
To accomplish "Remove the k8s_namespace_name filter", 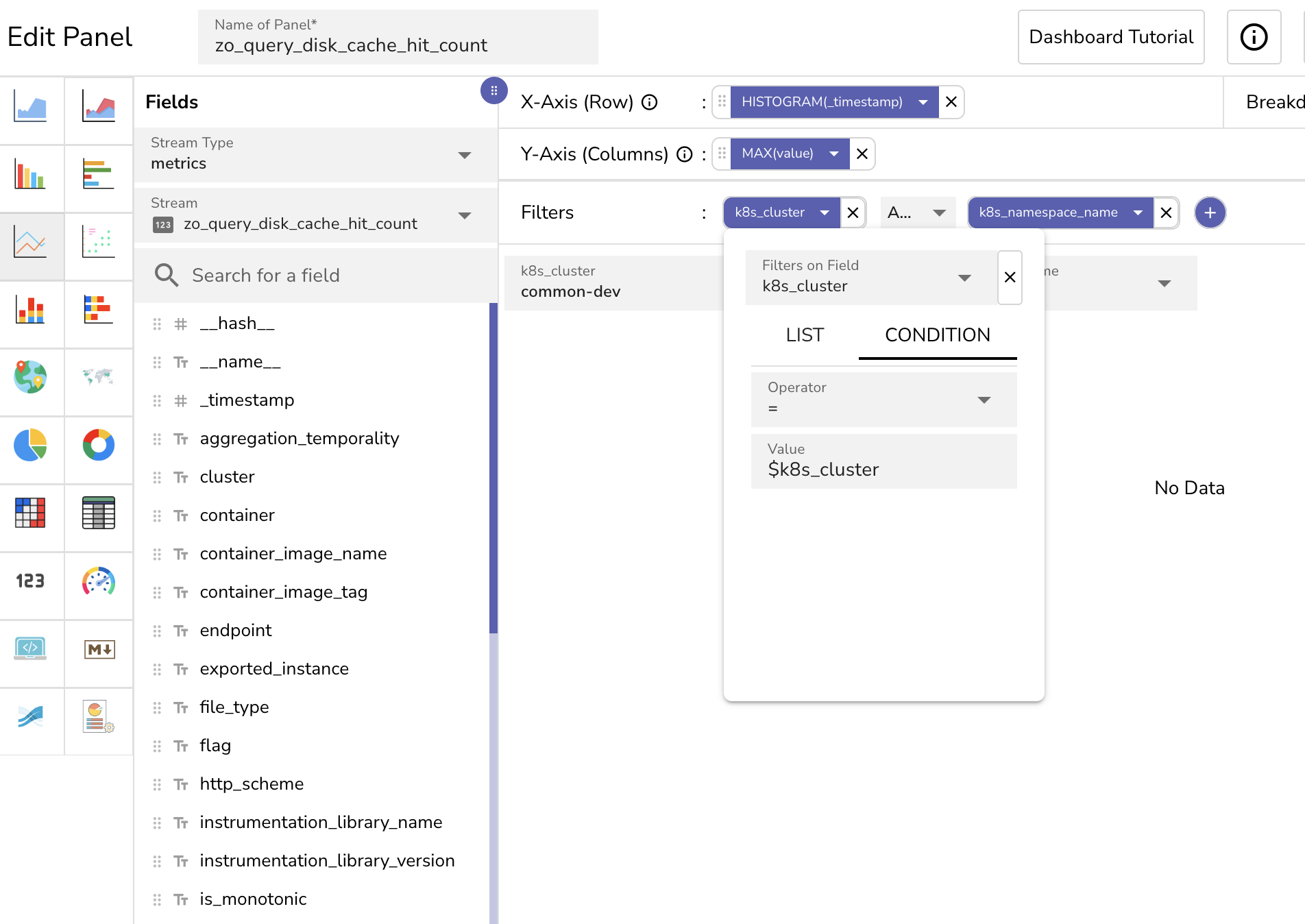I will pos(1166,212).
